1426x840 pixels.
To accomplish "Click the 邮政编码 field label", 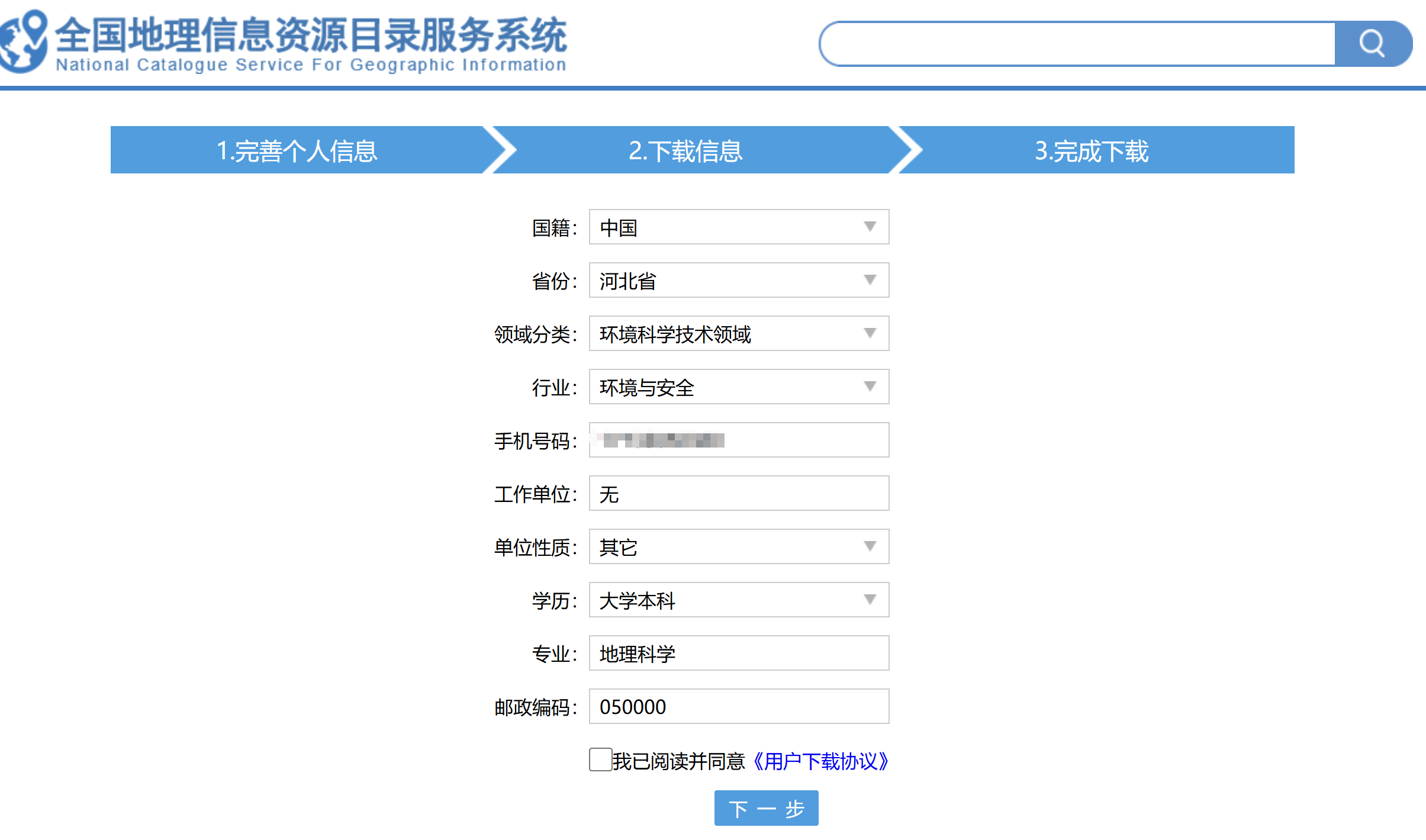I will pos(536,707).
